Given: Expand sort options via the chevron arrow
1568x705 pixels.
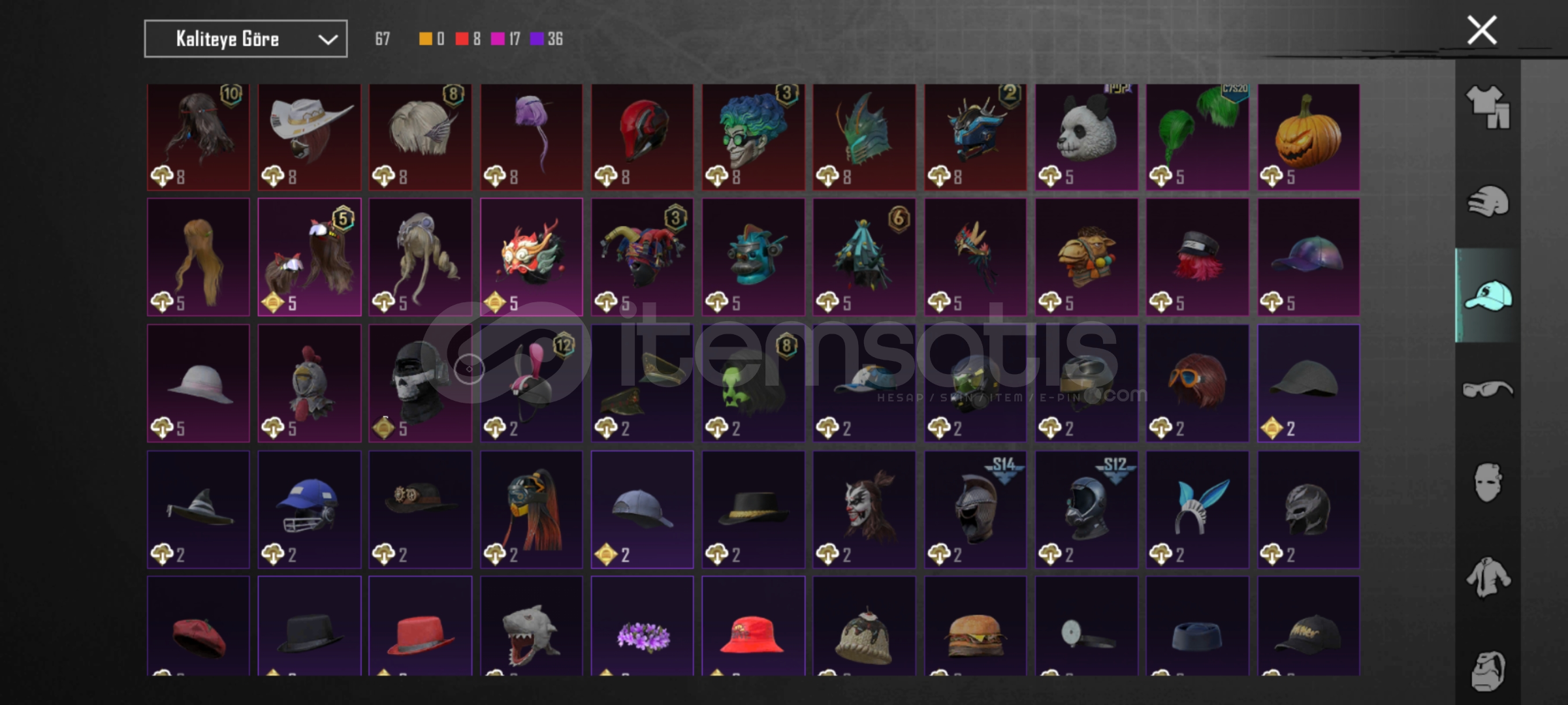Looking at the screenshot, I should point(327,40).
